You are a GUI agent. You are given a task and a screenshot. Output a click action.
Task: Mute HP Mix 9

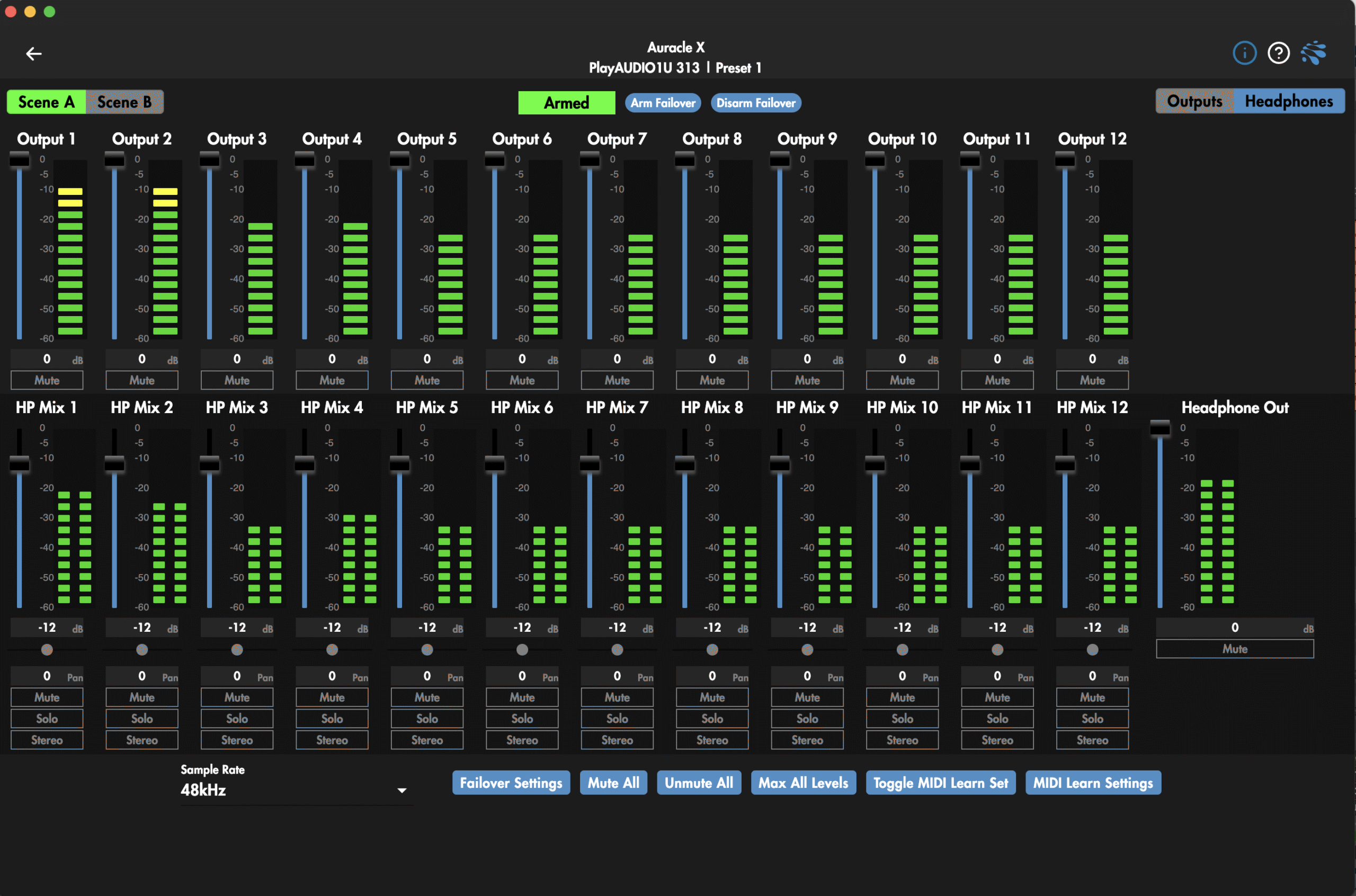click(807, 698)
